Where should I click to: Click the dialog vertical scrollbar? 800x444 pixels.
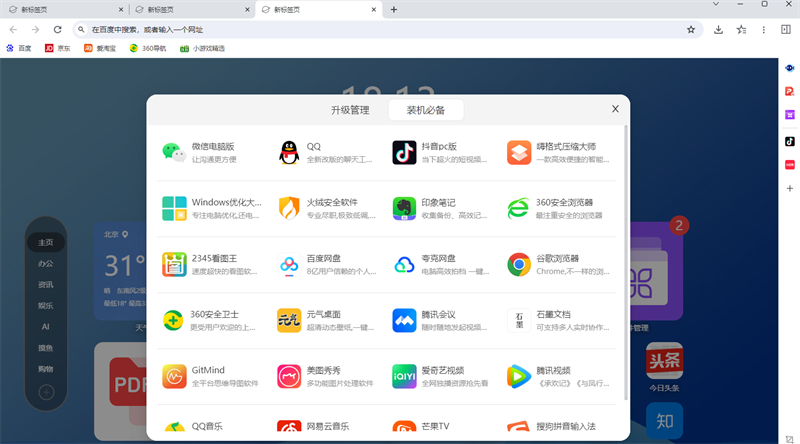click(626, 263)
